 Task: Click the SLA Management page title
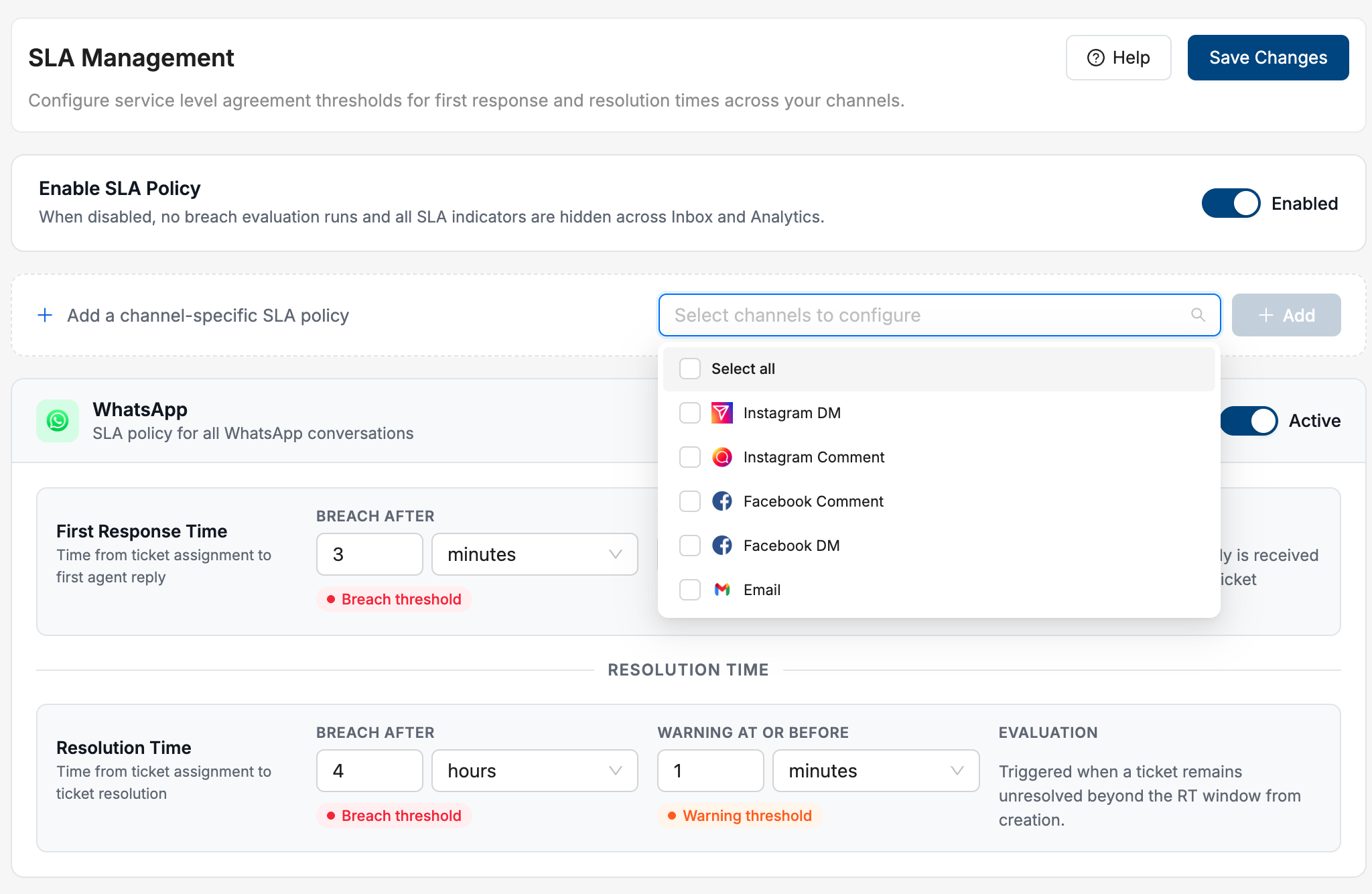(131, 58)
